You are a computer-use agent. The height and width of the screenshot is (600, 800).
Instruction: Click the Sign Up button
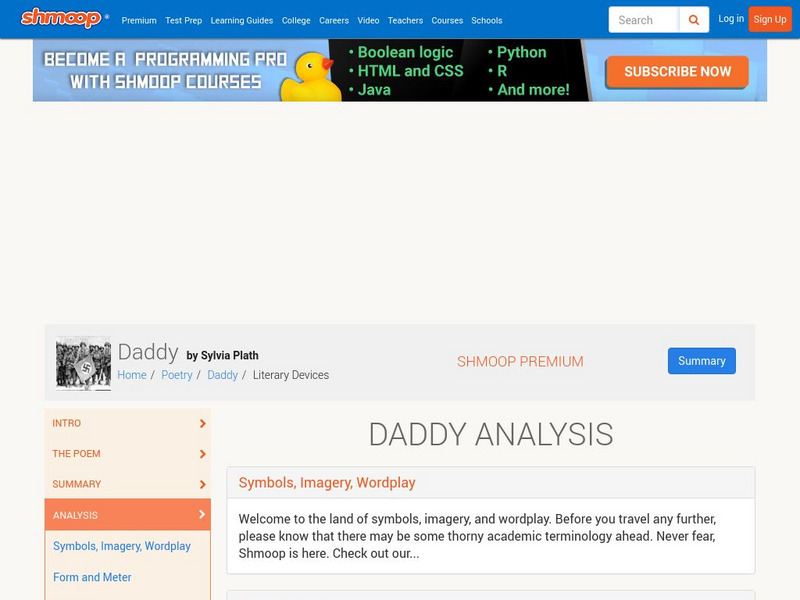pos(769,19)
